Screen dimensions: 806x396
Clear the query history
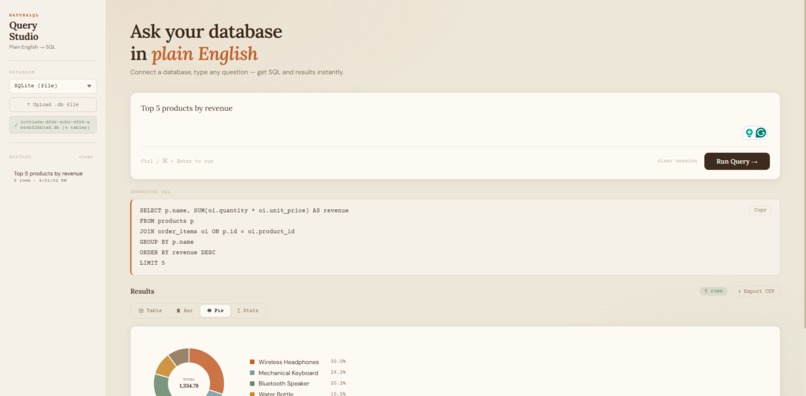86,157
